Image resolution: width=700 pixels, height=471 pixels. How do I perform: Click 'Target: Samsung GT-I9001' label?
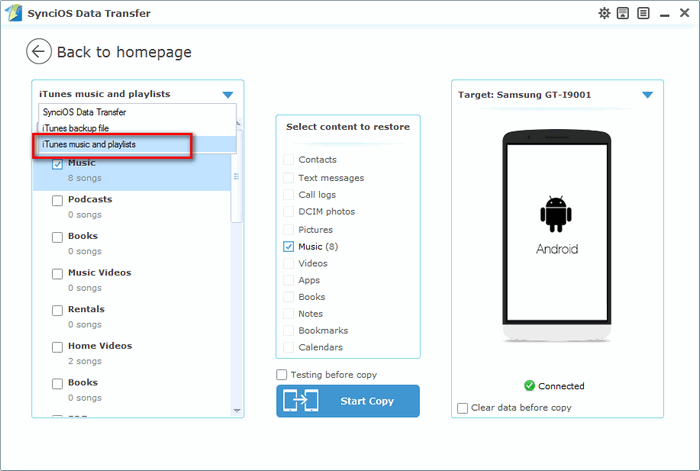point(525,95)
